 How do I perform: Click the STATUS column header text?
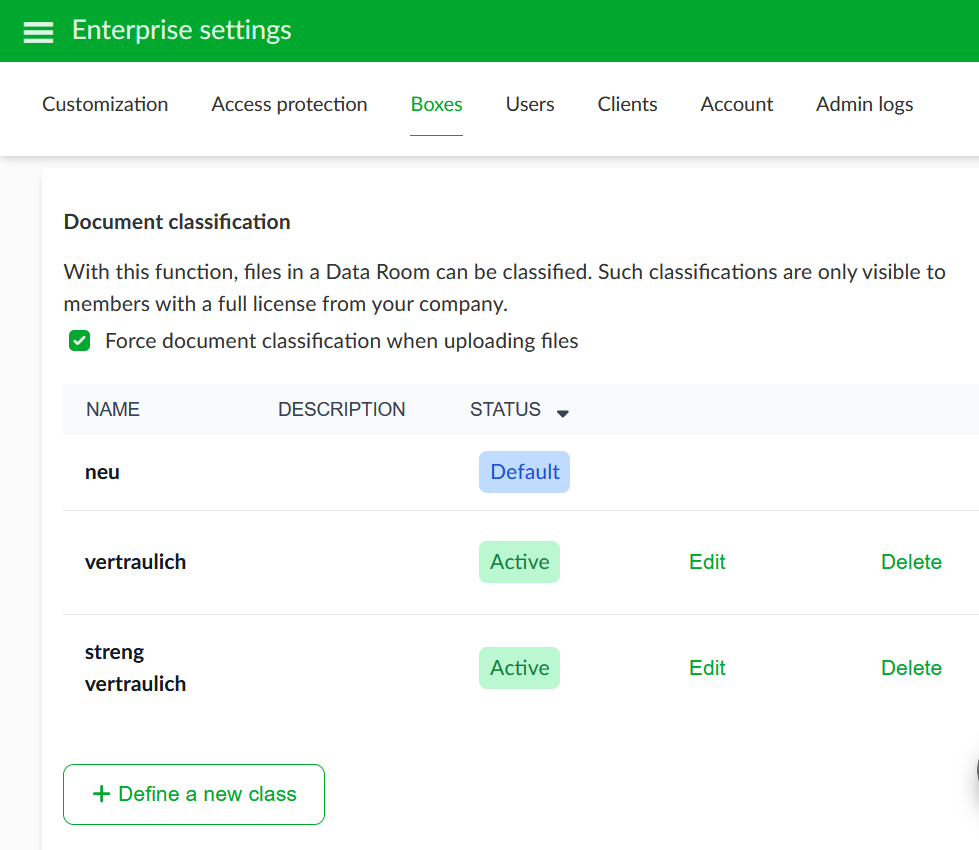505,409
